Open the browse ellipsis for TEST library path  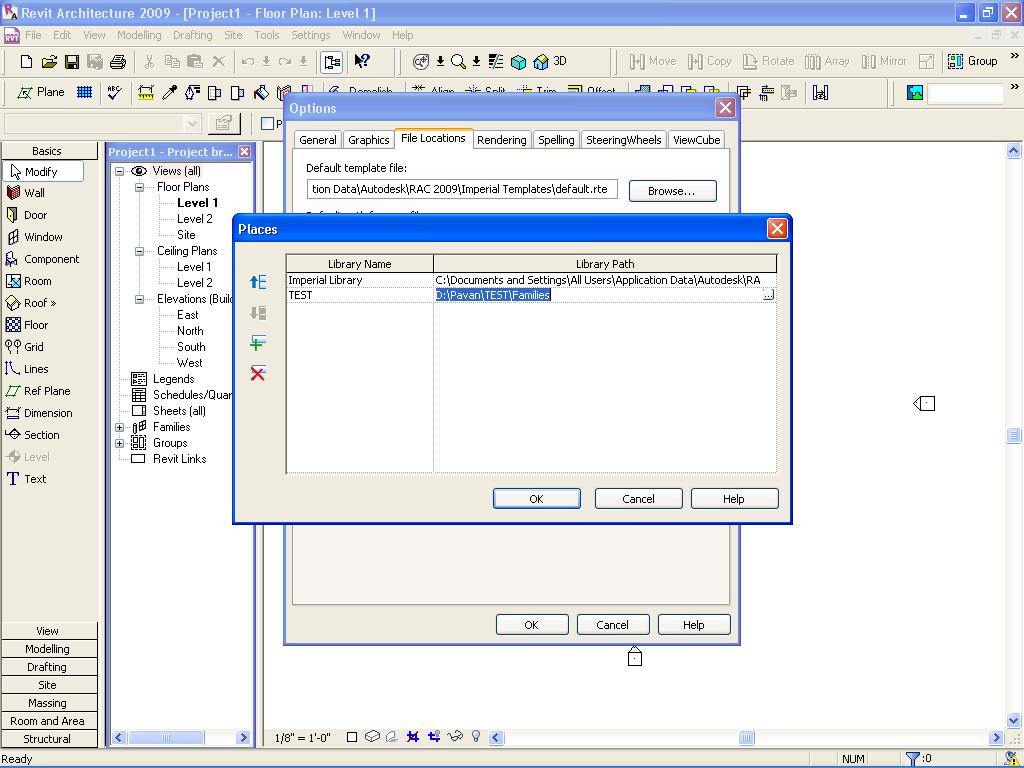(768, 295)
